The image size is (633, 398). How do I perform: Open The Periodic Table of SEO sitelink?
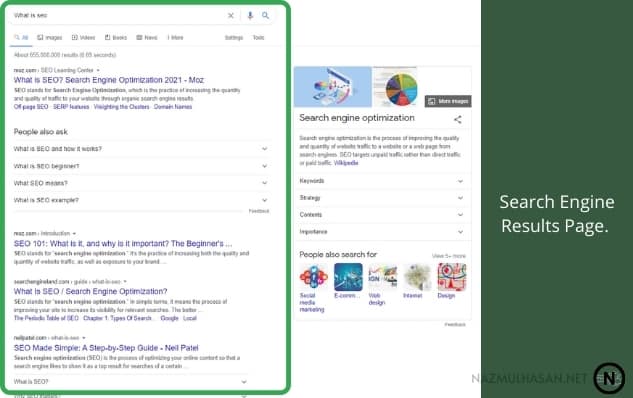tap(46, 318)
